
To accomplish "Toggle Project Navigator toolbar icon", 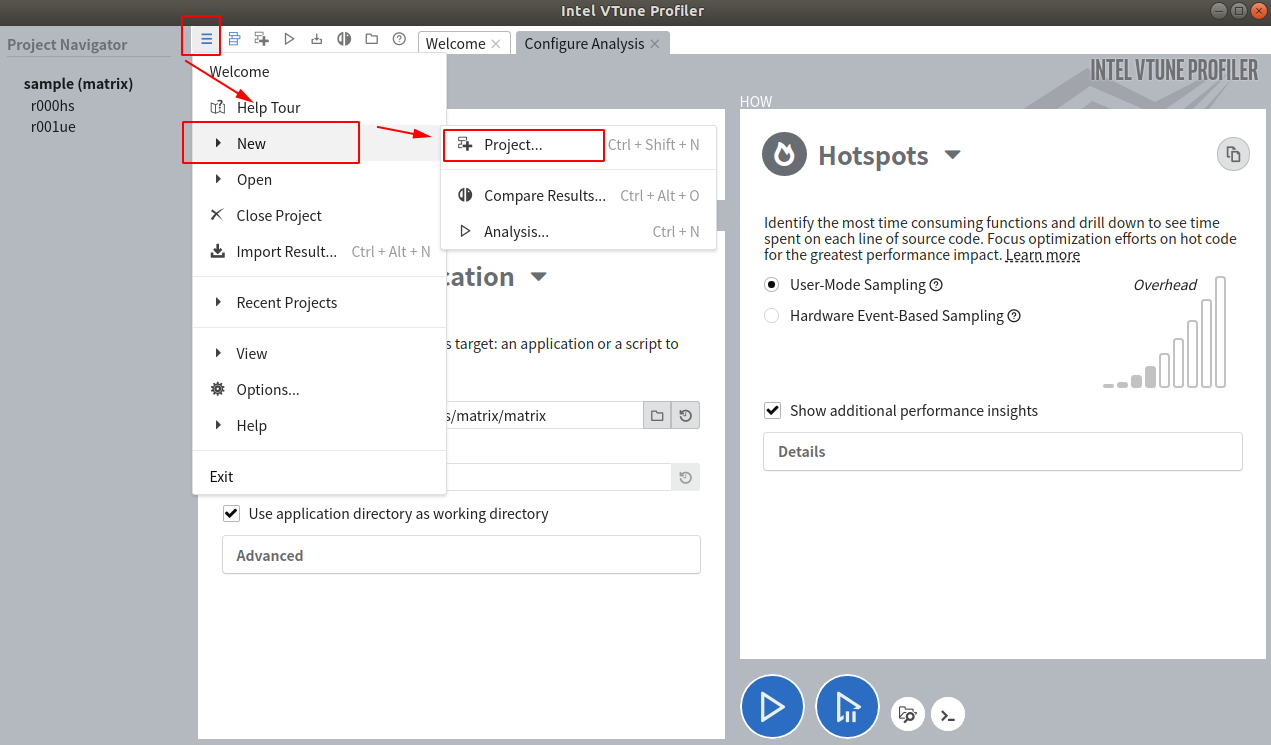I will (234, 39).
